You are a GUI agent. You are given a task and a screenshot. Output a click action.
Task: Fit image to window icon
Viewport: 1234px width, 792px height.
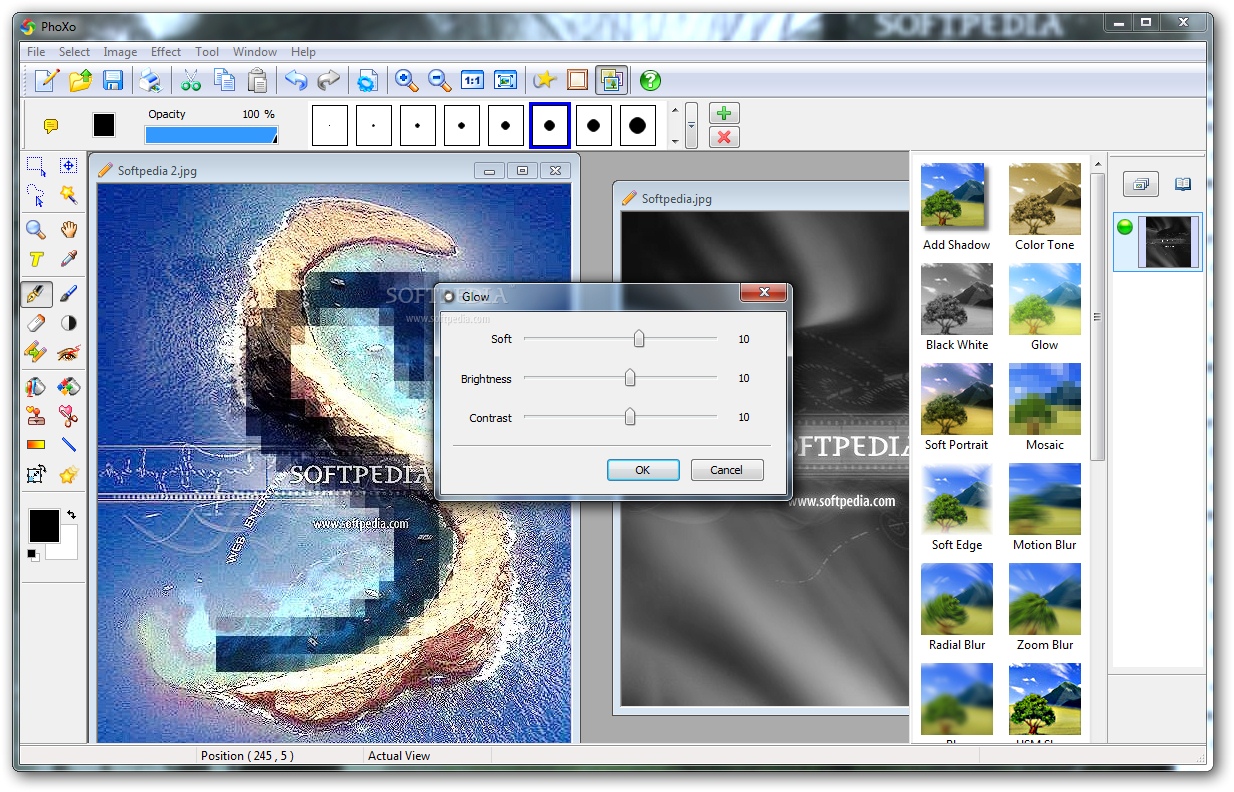505,80
